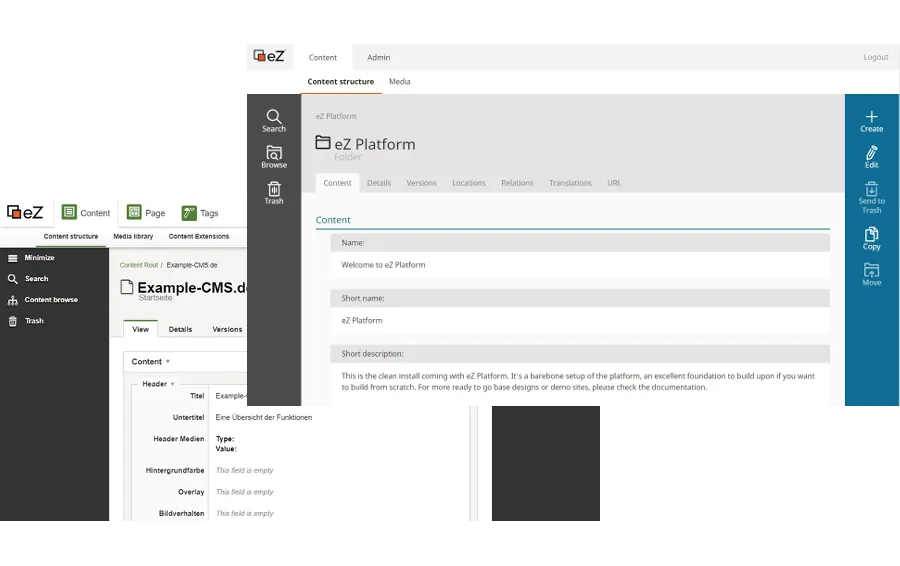This screenshot has height=566, width=900.
Task: Click the Create plus icon
Action: pyautogui.click(x=871, y=117)
